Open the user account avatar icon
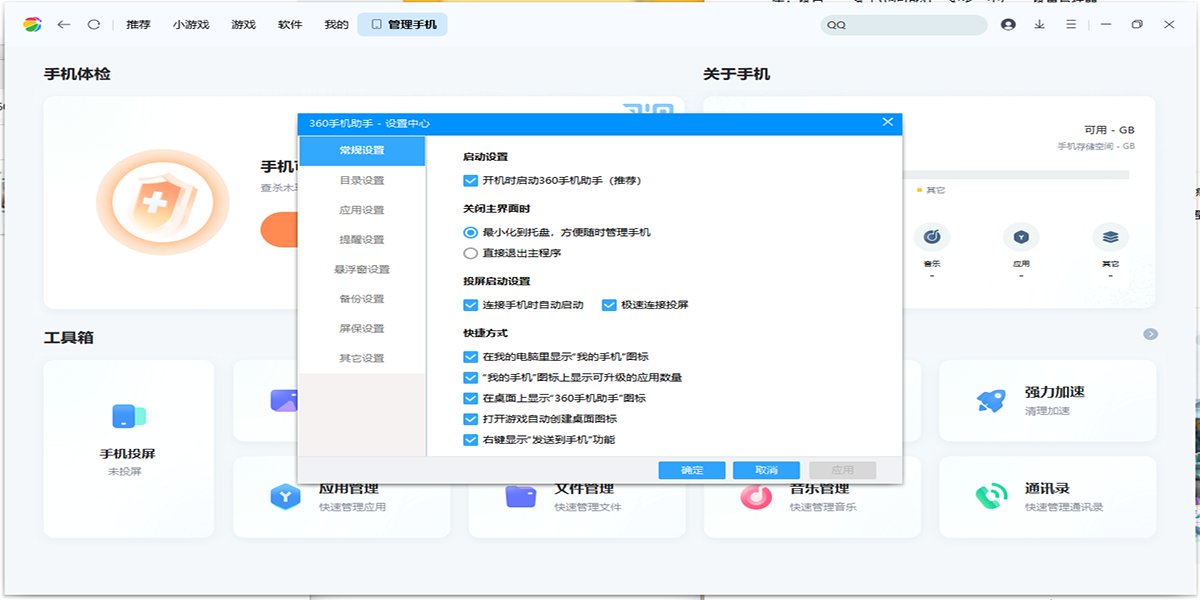This screenshot has height=600, width=1200. point(1008,24)
